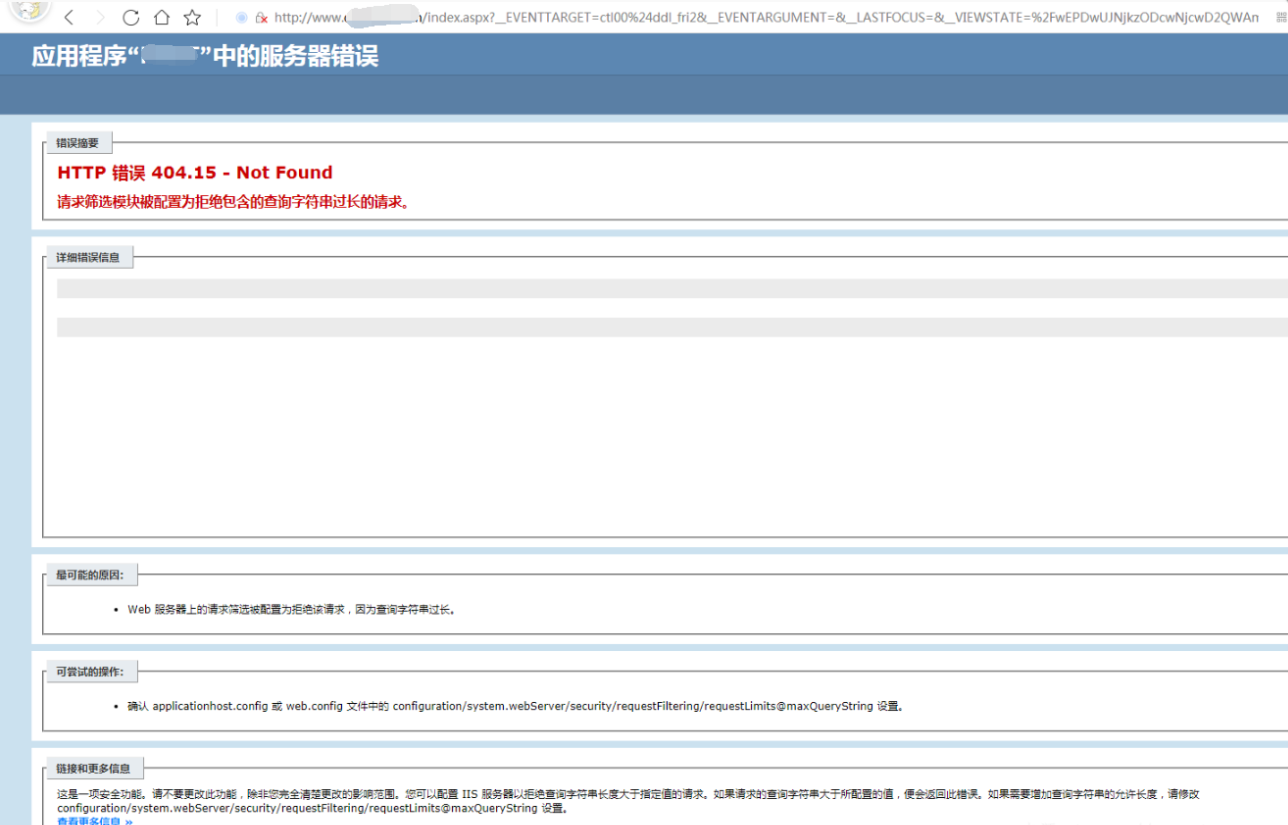Screen dimensions: 1288x825
Task: Click the browser back arrow
Action: 69,17
